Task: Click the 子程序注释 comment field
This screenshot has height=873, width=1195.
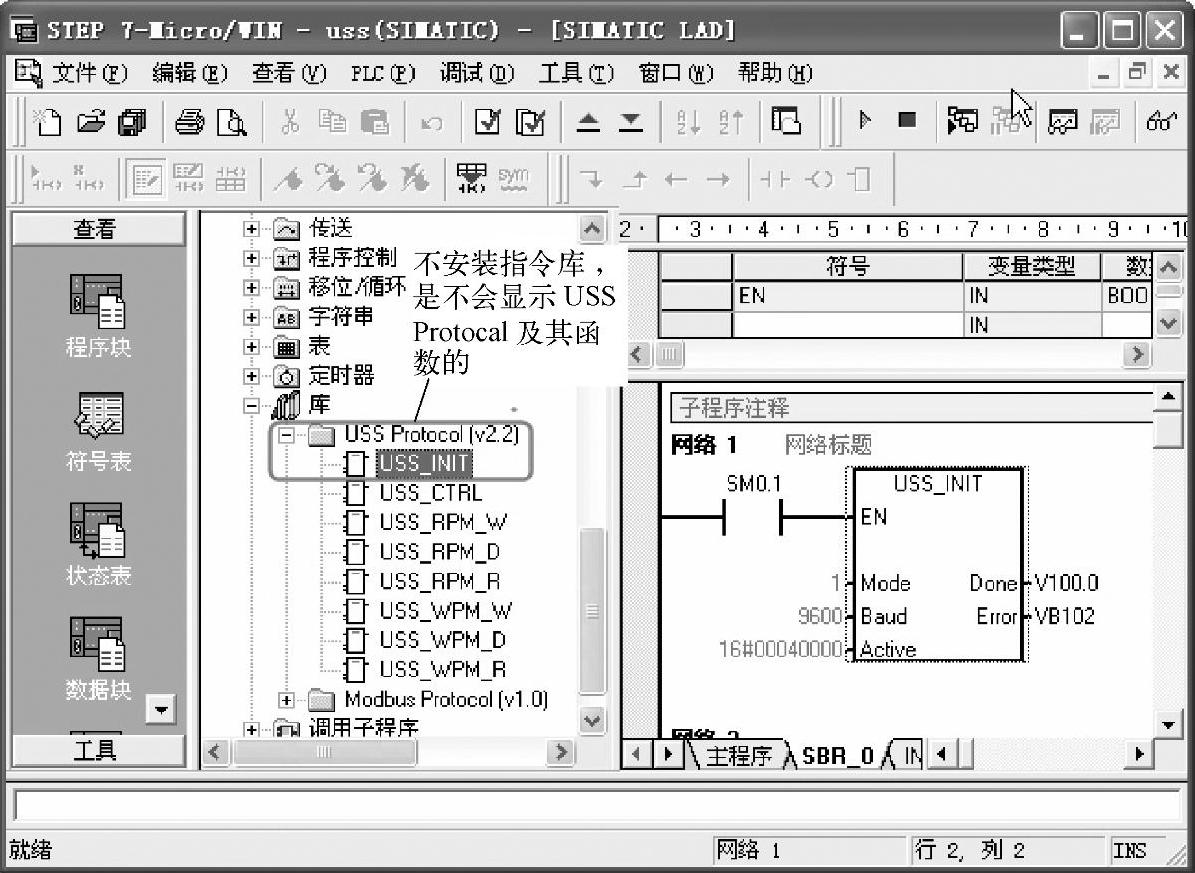Action: 912,408
